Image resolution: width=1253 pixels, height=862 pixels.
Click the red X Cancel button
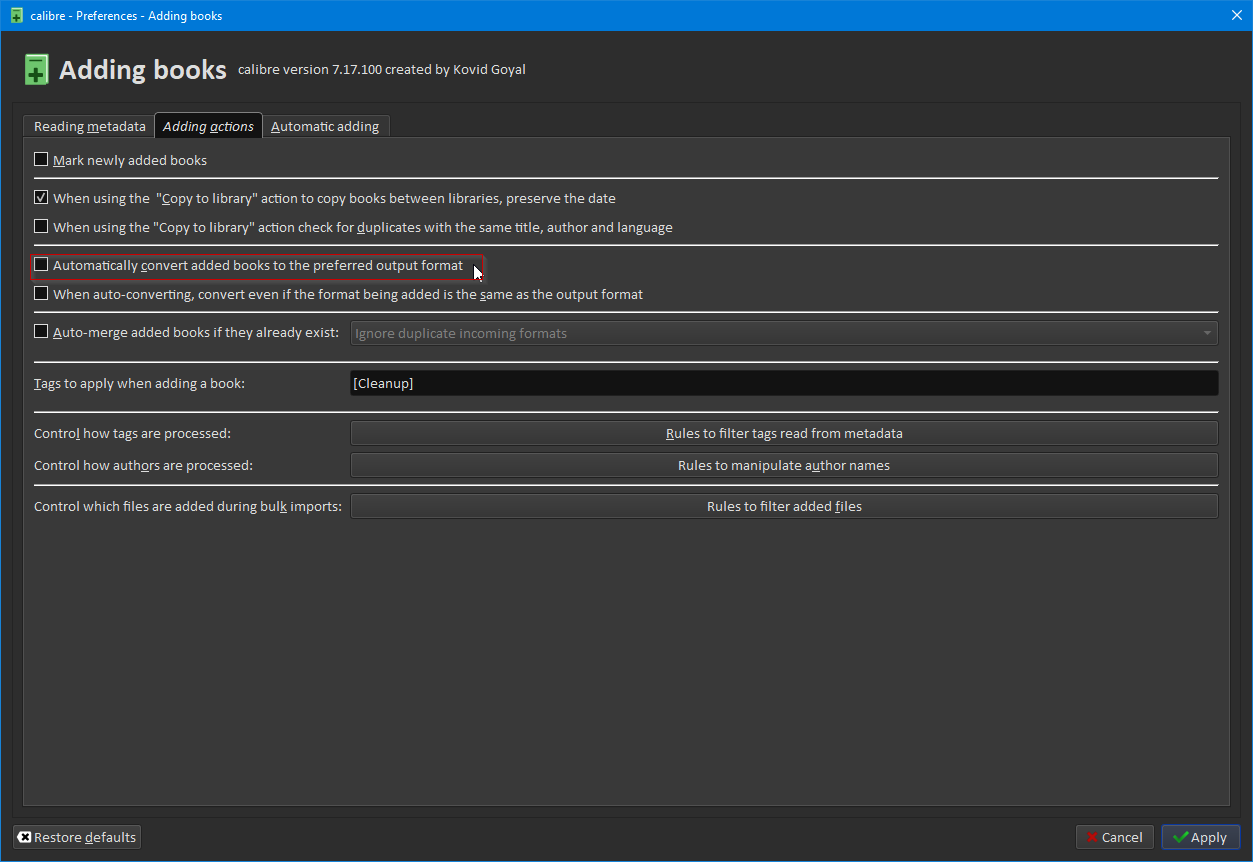1115,837
